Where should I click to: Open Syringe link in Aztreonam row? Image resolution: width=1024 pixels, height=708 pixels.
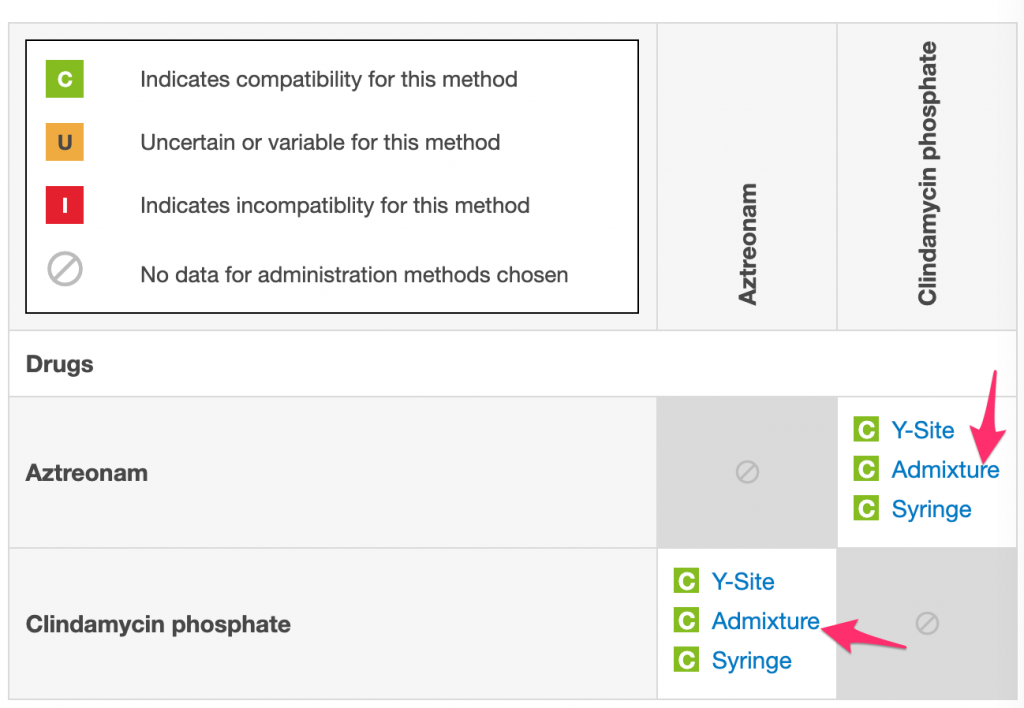point(931,509)
